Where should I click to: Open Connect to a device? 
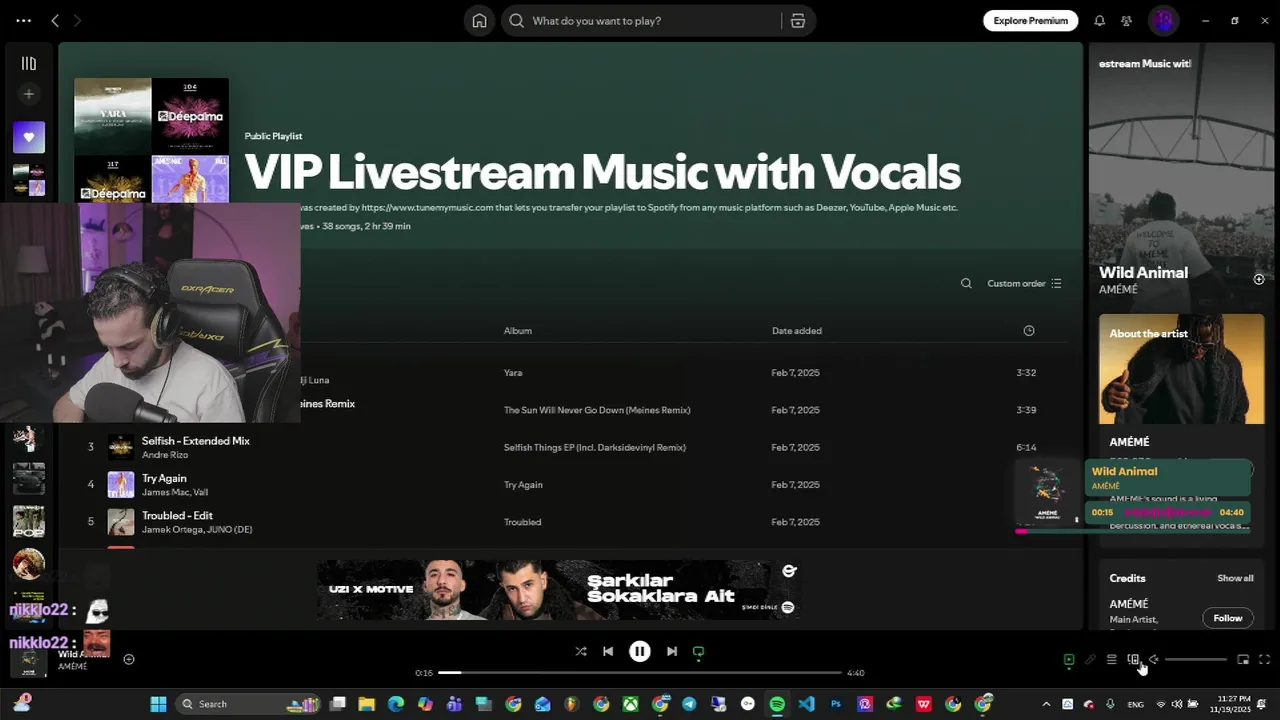coord(1133,660)
